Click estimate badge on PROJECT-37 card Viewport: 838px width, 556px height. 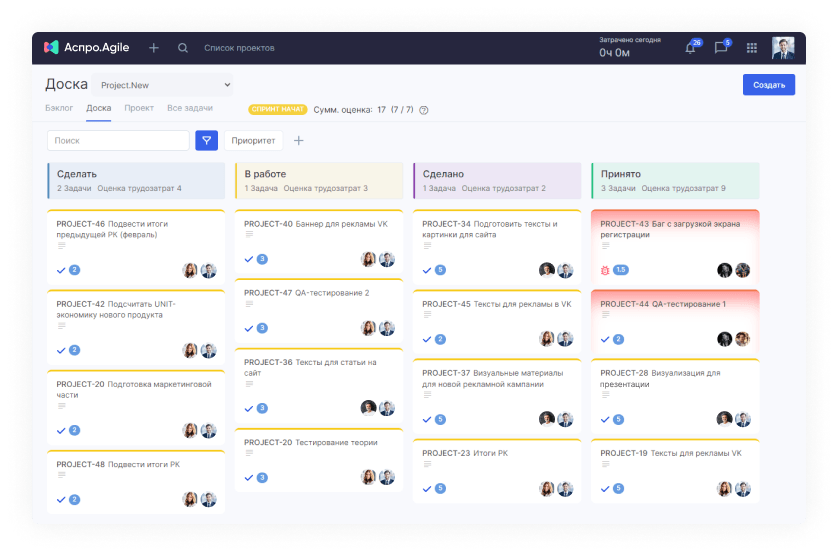point(440,420)
